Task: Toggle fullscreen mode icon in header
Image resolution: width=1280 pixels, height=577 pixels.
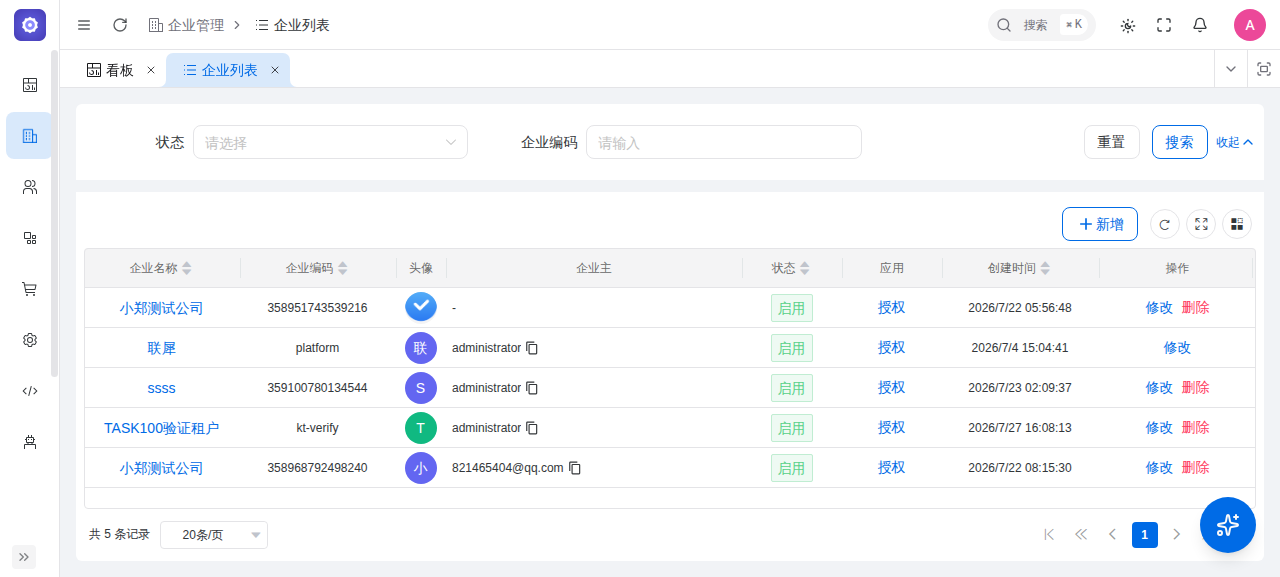Action: click(1164, 25)
